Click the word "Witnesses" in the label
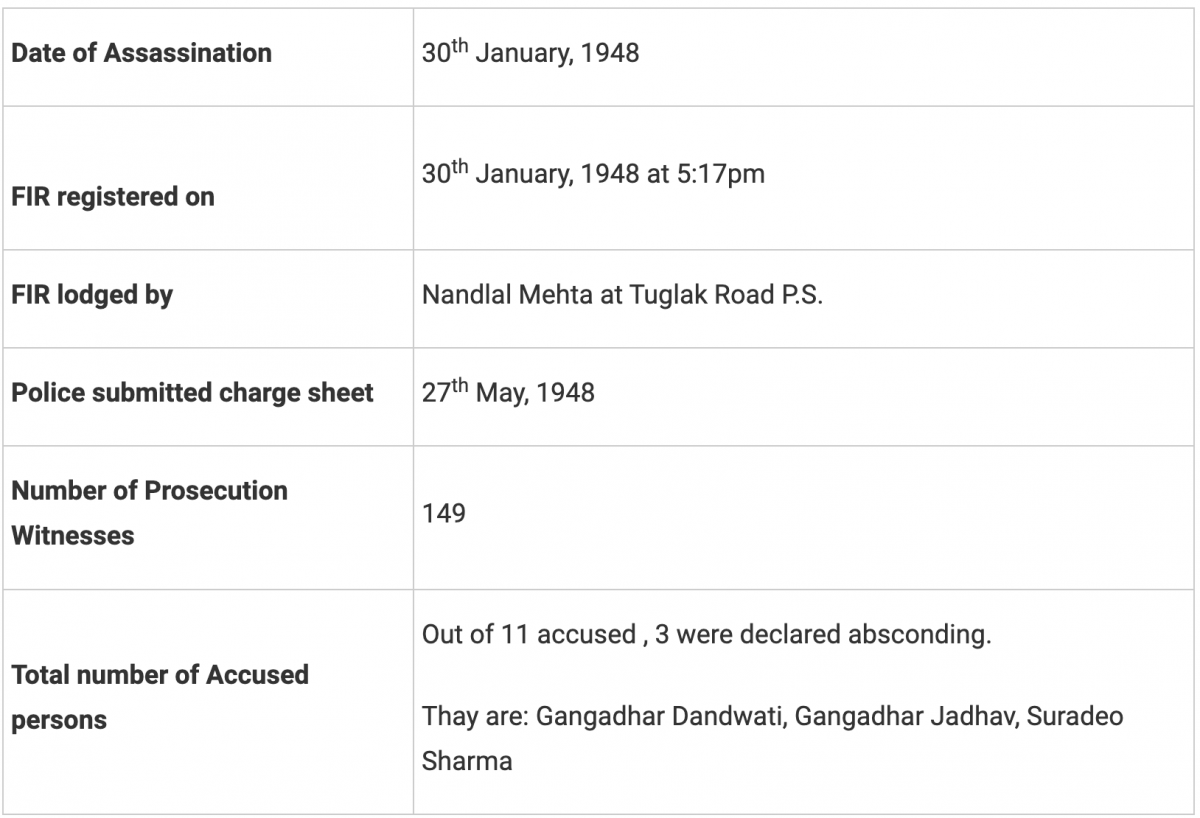Image resolution: width=1200 pixels, height=818 pixels. [72, 535]
